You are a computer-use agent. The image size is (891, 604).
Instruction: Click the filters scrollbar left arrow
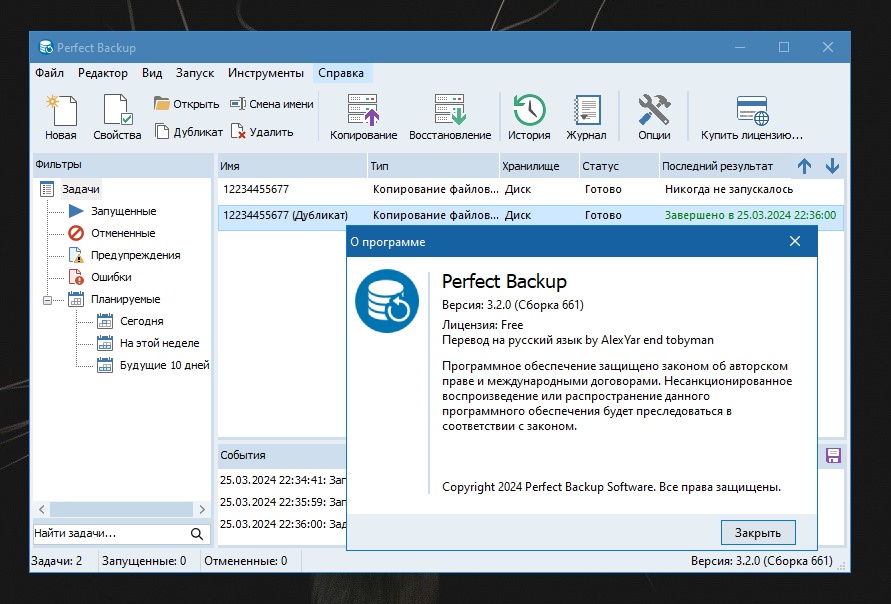(x=41, y=509)
